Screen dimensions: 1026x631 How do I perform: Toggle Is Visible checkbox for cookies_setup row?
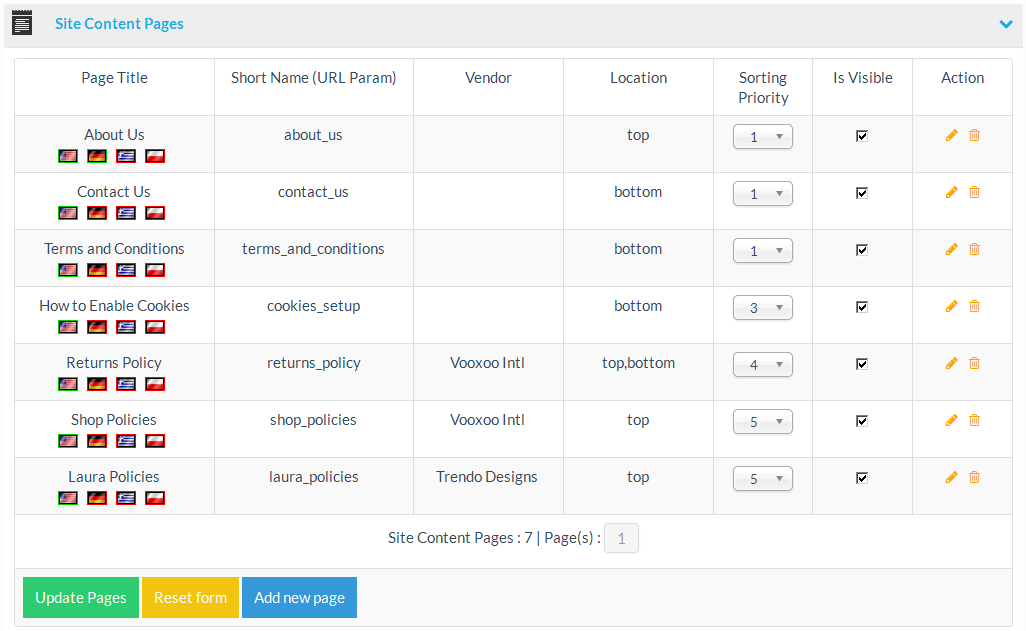click(862, 307)
